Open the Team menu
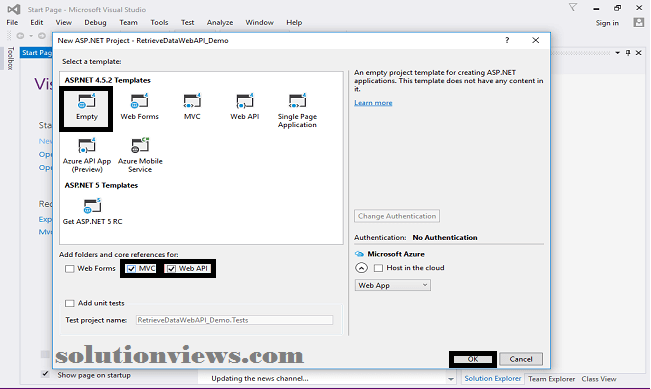Image resolution: width=651 pixels, height=389 pixels. point(128,22)
